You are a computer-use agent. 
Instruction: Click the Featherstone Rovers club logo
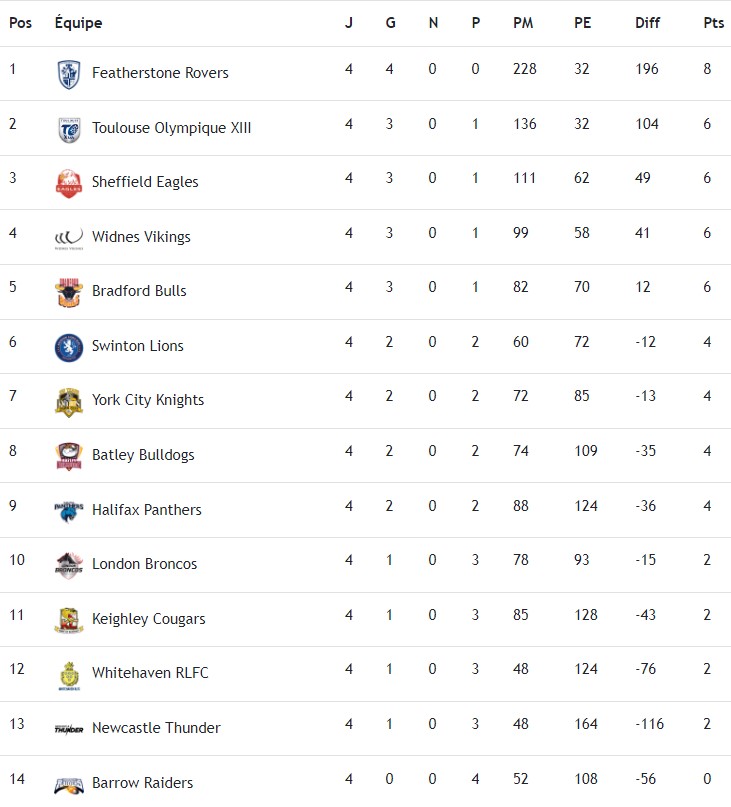[69, 74]
